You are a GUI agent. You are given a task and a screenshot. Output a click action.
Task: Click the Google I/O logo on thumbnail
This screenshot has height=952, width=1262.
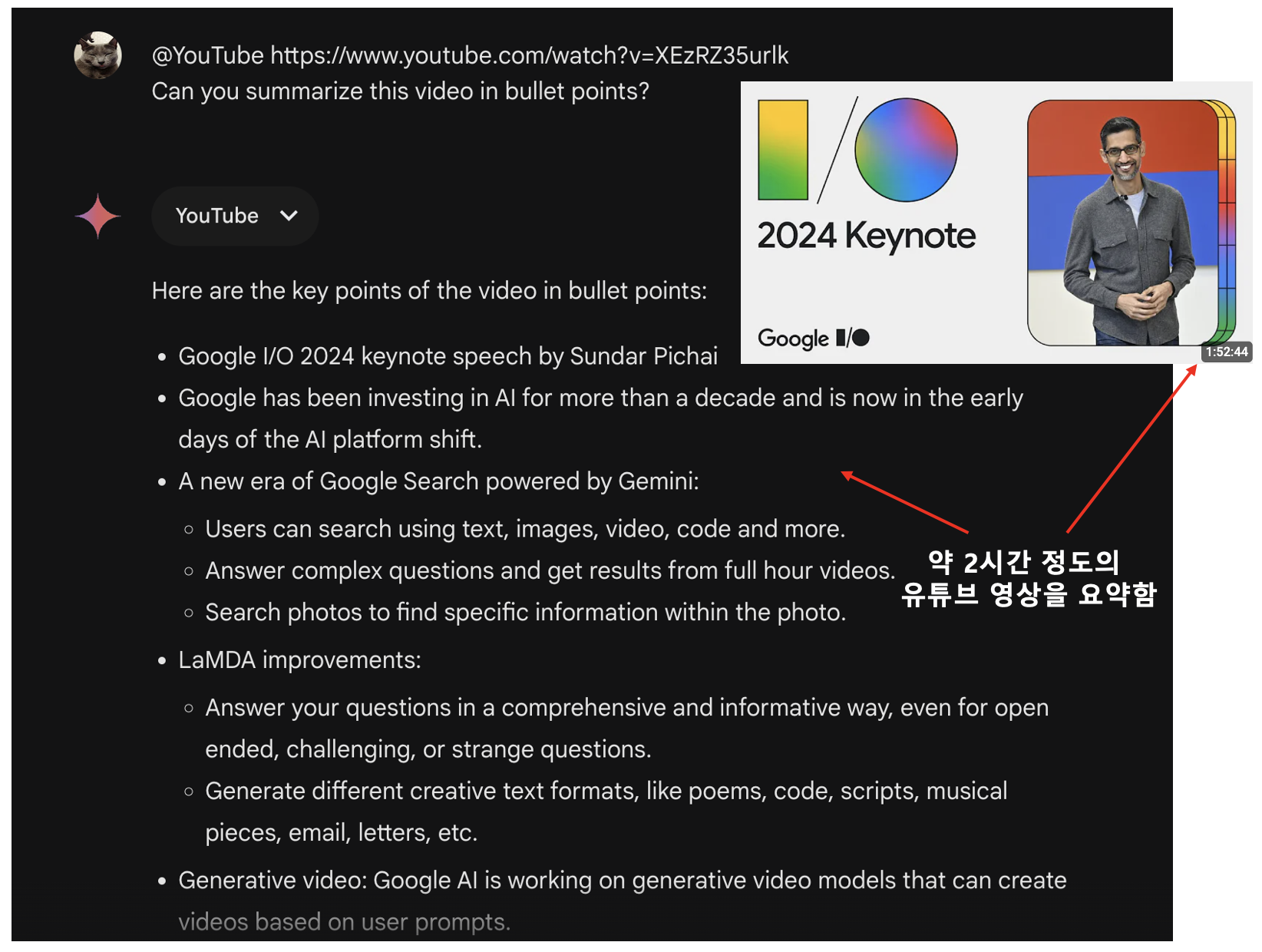(814, 338)
